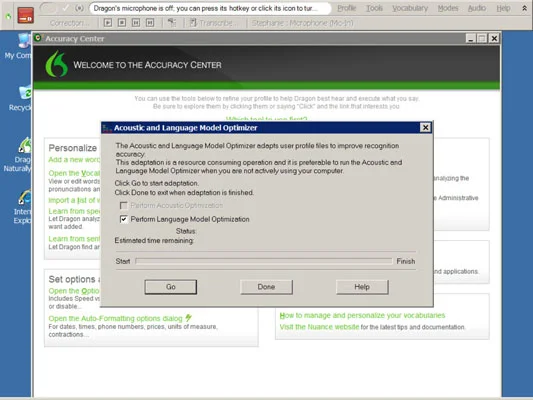
Task: Uncheck Perform Language Model Optimization checkbox
Action: click(x=124, y=219)
